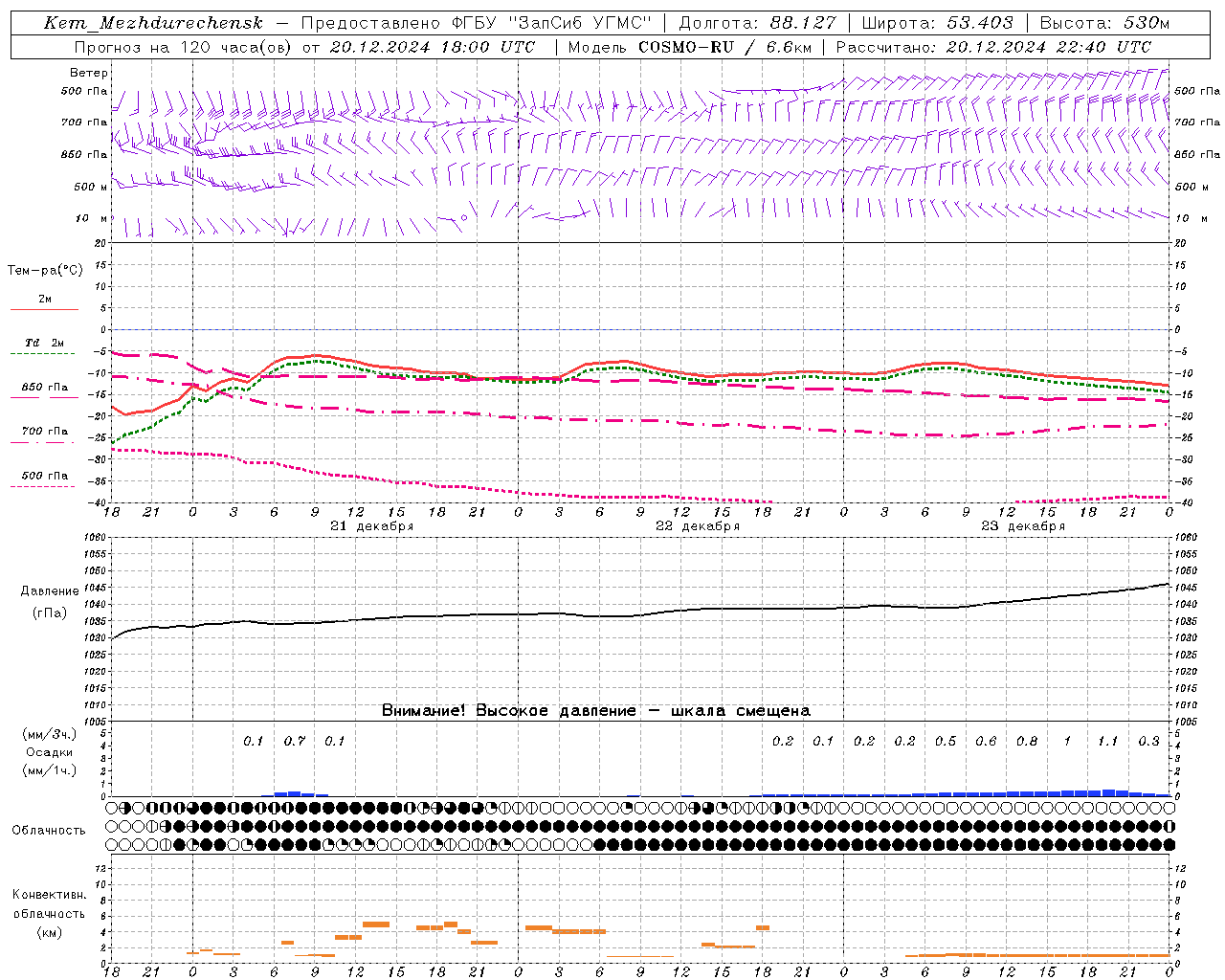The width and height of the screenshot is (1225, 980).
Task: Click the 2м temperature legend entry
Action: click(x=44, y=300)
